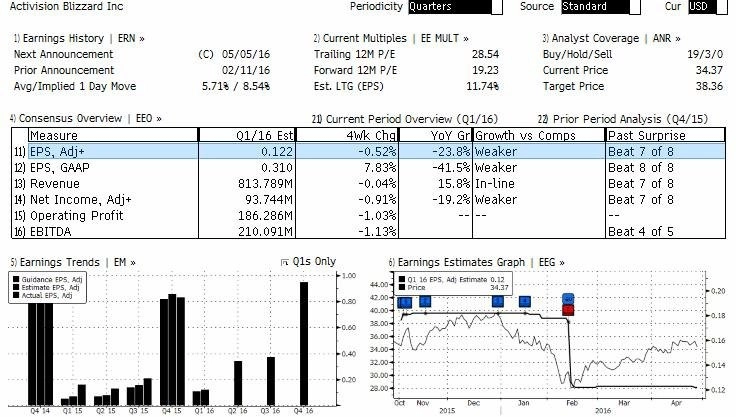
Task: Click EPS GAAP estimate value 0.310
Action: (x=277, y=168)
